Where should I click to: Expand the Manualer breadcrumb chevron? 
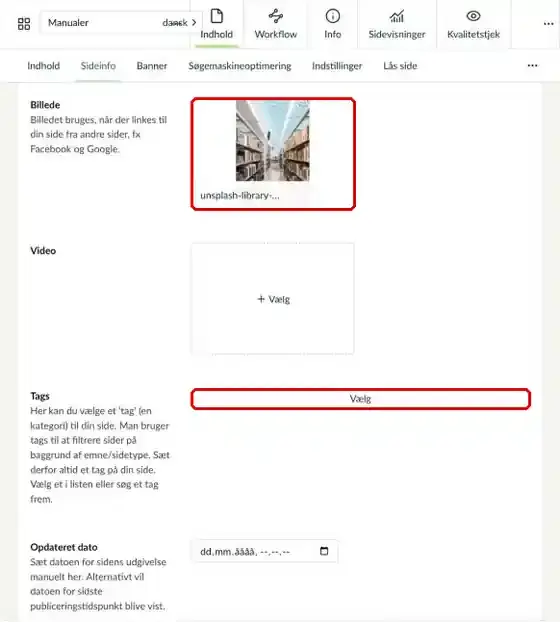coord(194,23)
